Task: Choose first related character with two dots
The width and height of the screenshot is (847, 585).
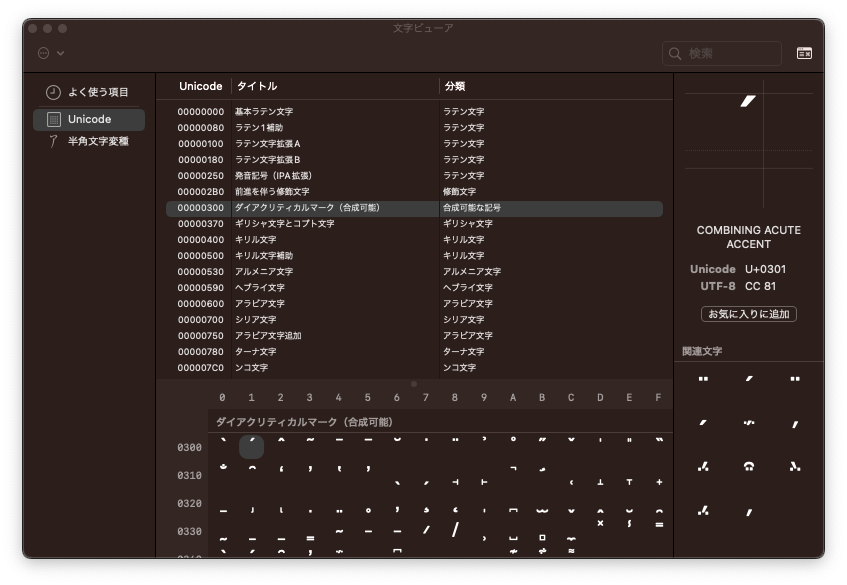Action: click(x=703, y=379)
